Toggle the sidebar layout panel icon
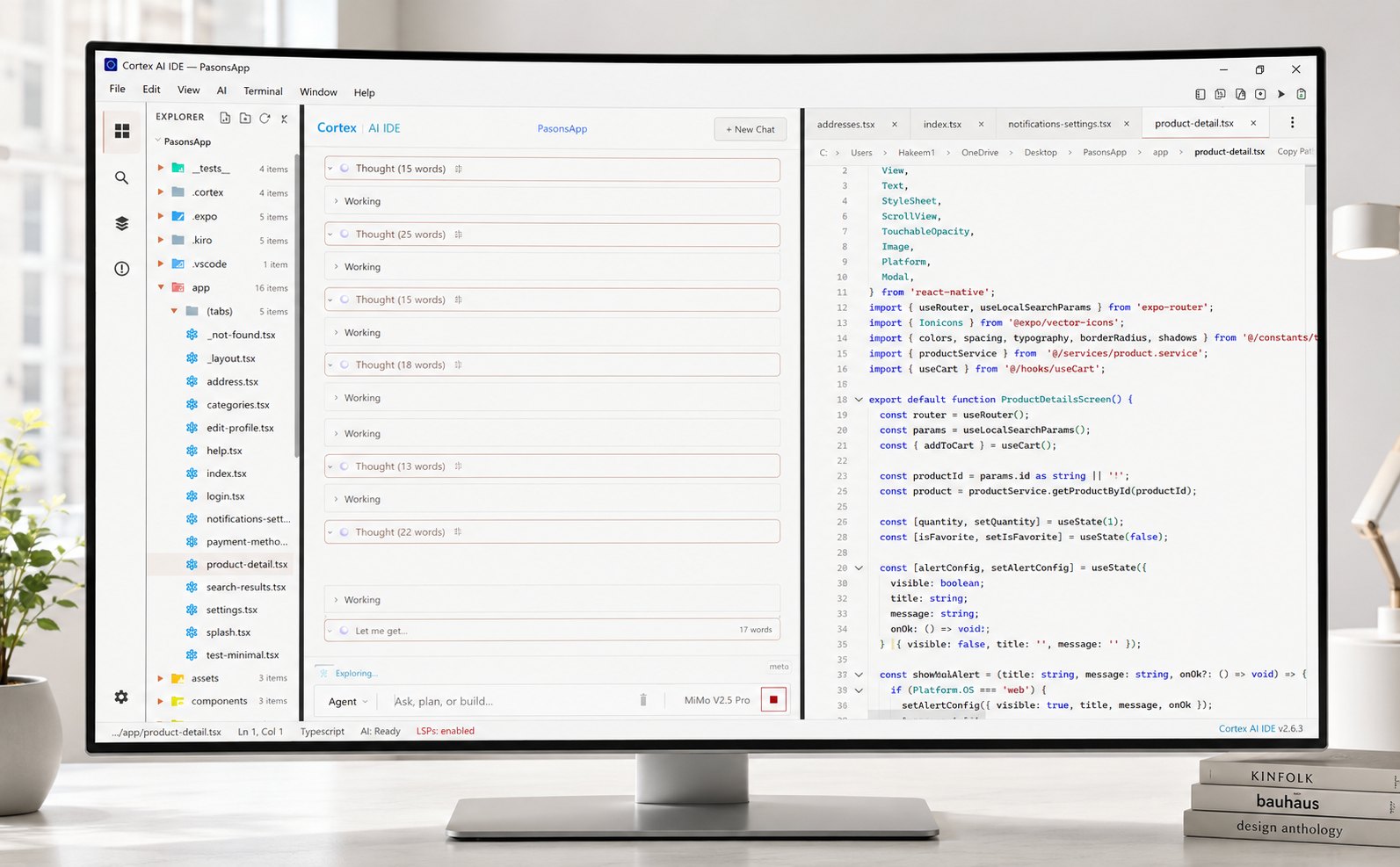The image size is (1400, 867). click(x=1201, y=94)
